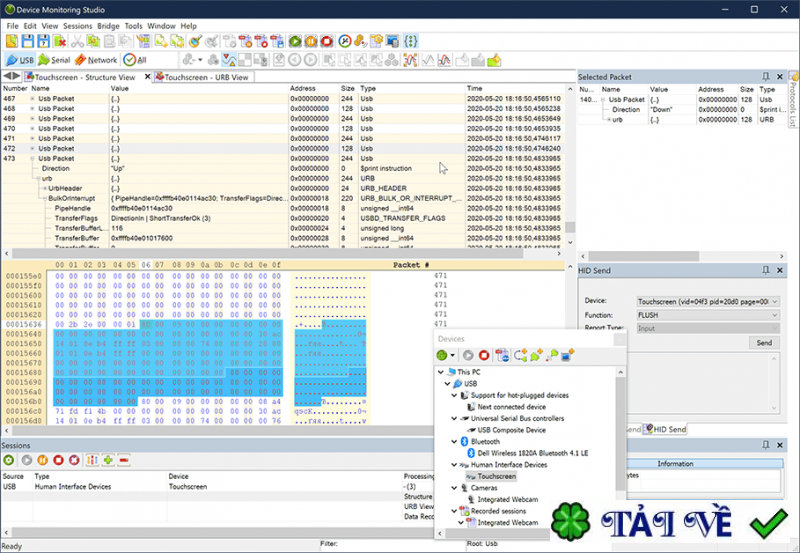Click the orange pause button in main toolbar
The width and height of the screenshot is (800, 553).
tap(311, 41)
